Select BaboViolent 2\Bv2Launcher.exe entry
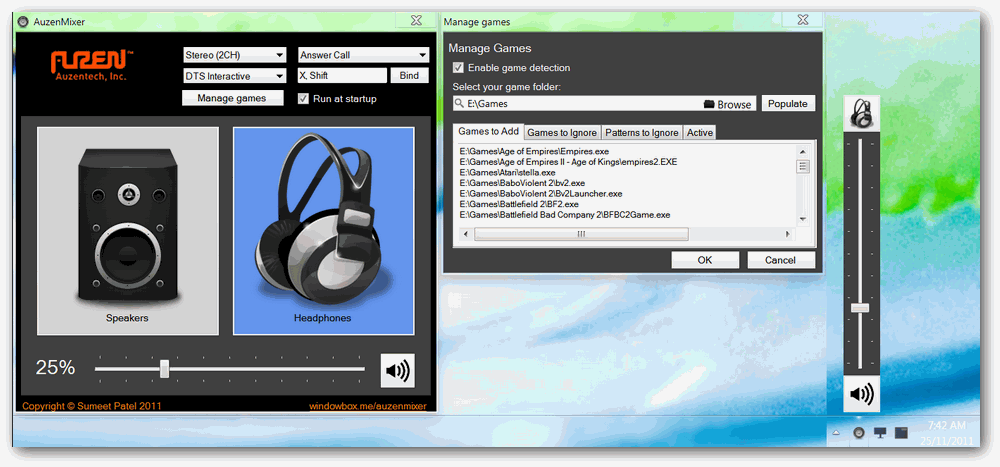Screen dimensions: 1000x467 pos(540,193)
